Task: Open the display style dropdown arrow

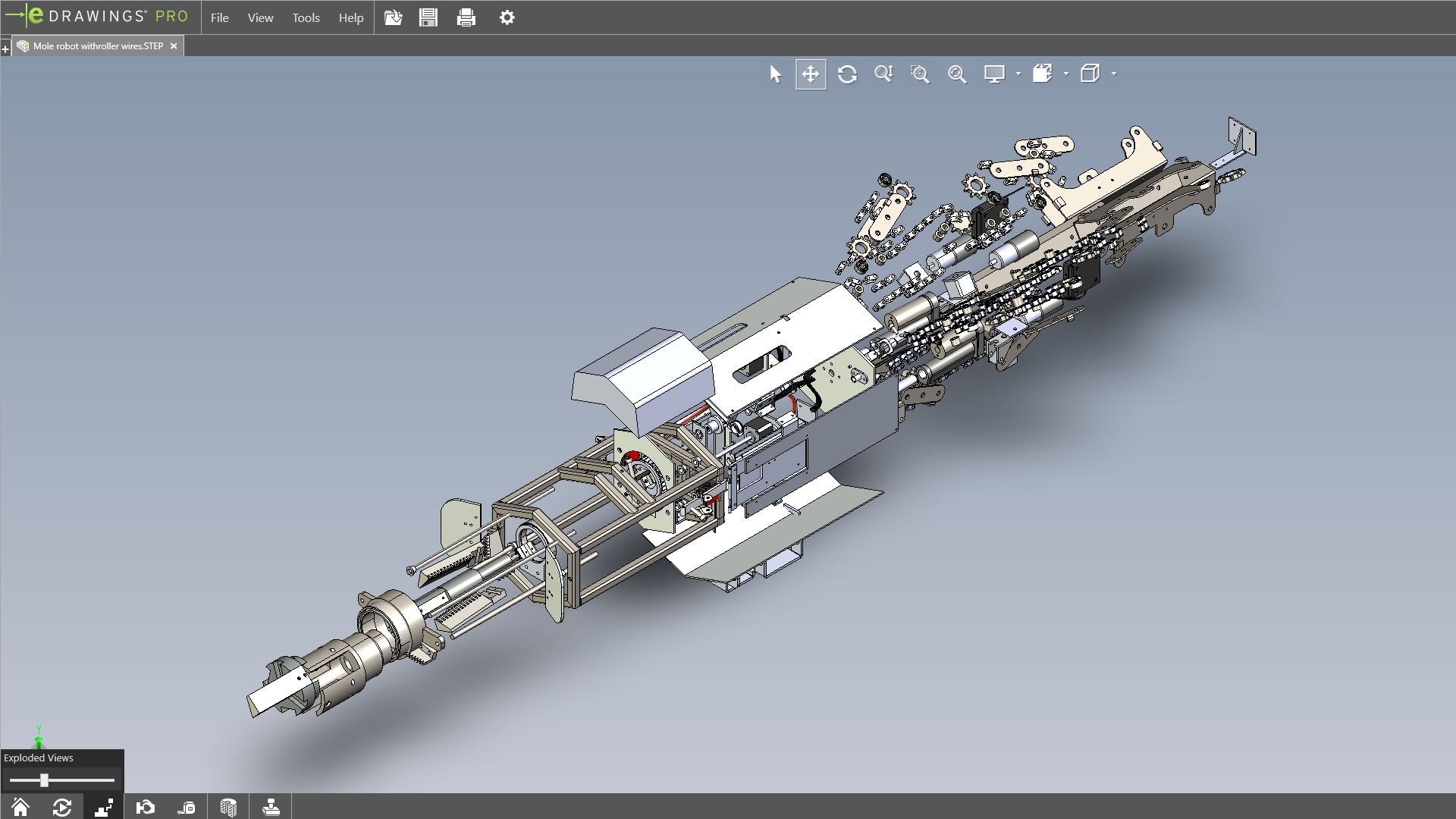Action: point(1018,74)
